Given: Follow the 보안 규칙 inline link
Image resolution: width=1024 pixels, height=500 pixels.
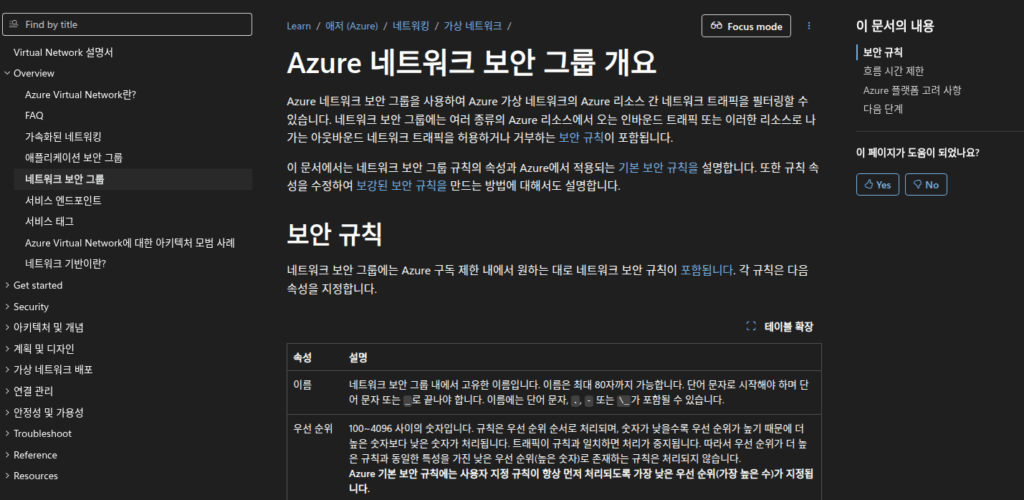Looking at the screenshot, I should (x=581, y=138).
